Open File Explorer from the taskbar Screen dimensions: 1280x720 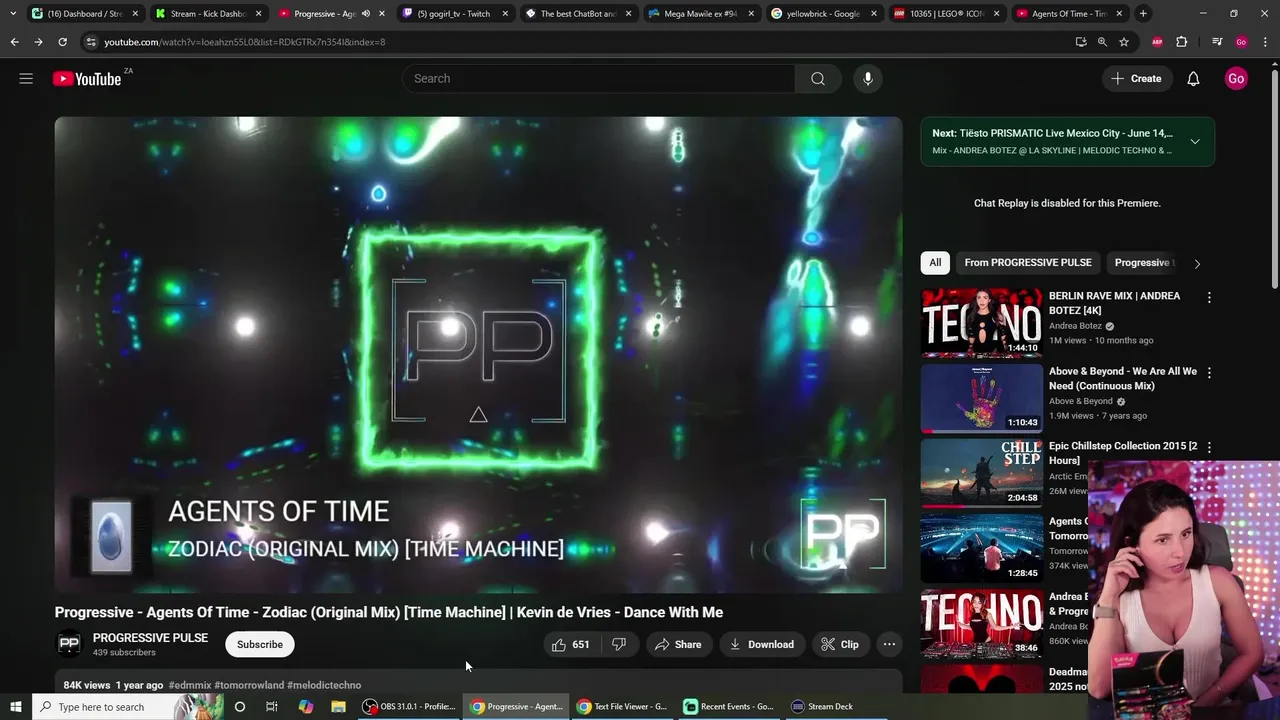pos(338,707)
